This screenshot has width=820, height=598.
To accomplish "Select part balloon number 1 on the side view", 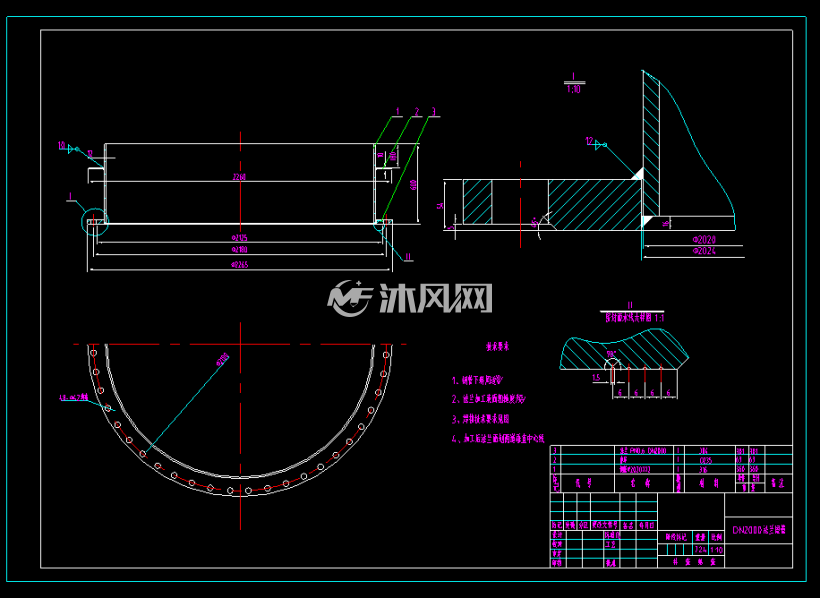I will [397, 111].
